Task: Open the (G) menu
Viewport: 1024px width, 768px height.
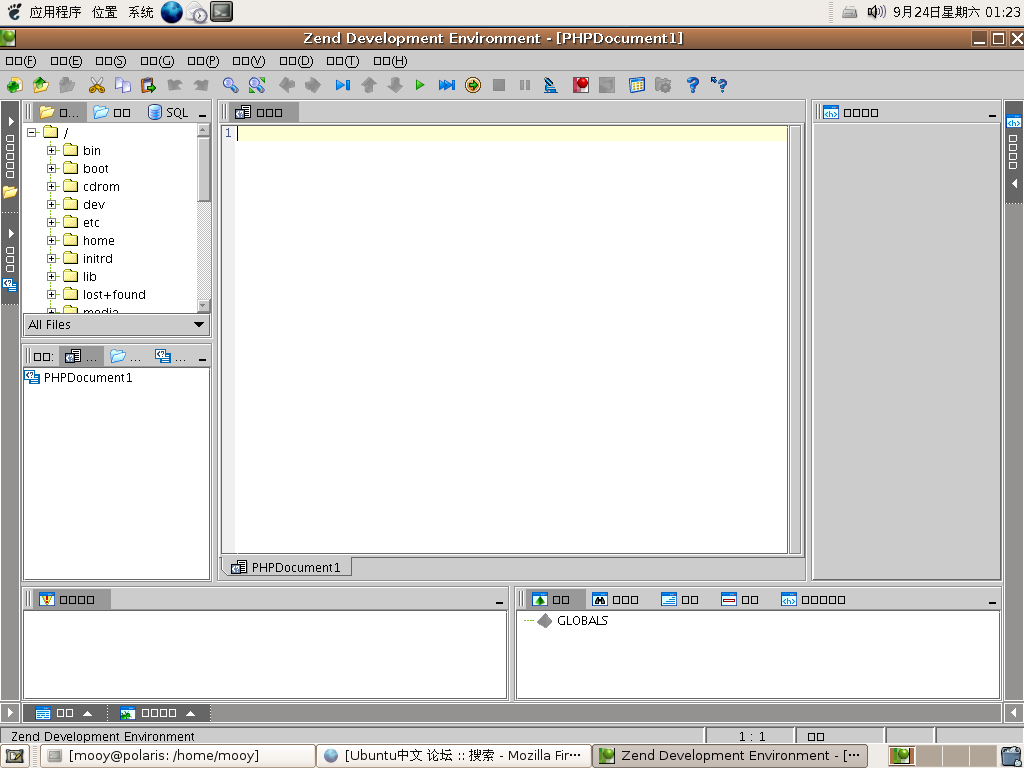Action: 157,61
